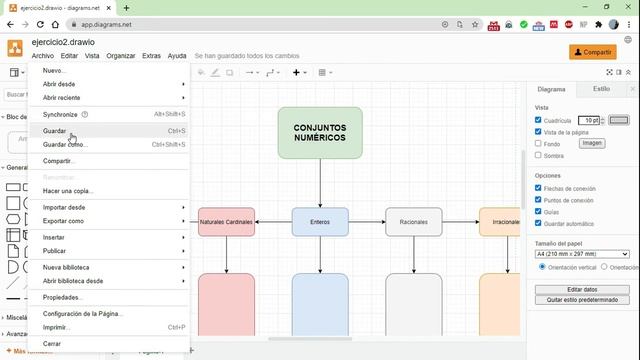This screenshot has width=640, height=360.
Task: Expand the Insertar submenu
Action: (x=108, y=237)
